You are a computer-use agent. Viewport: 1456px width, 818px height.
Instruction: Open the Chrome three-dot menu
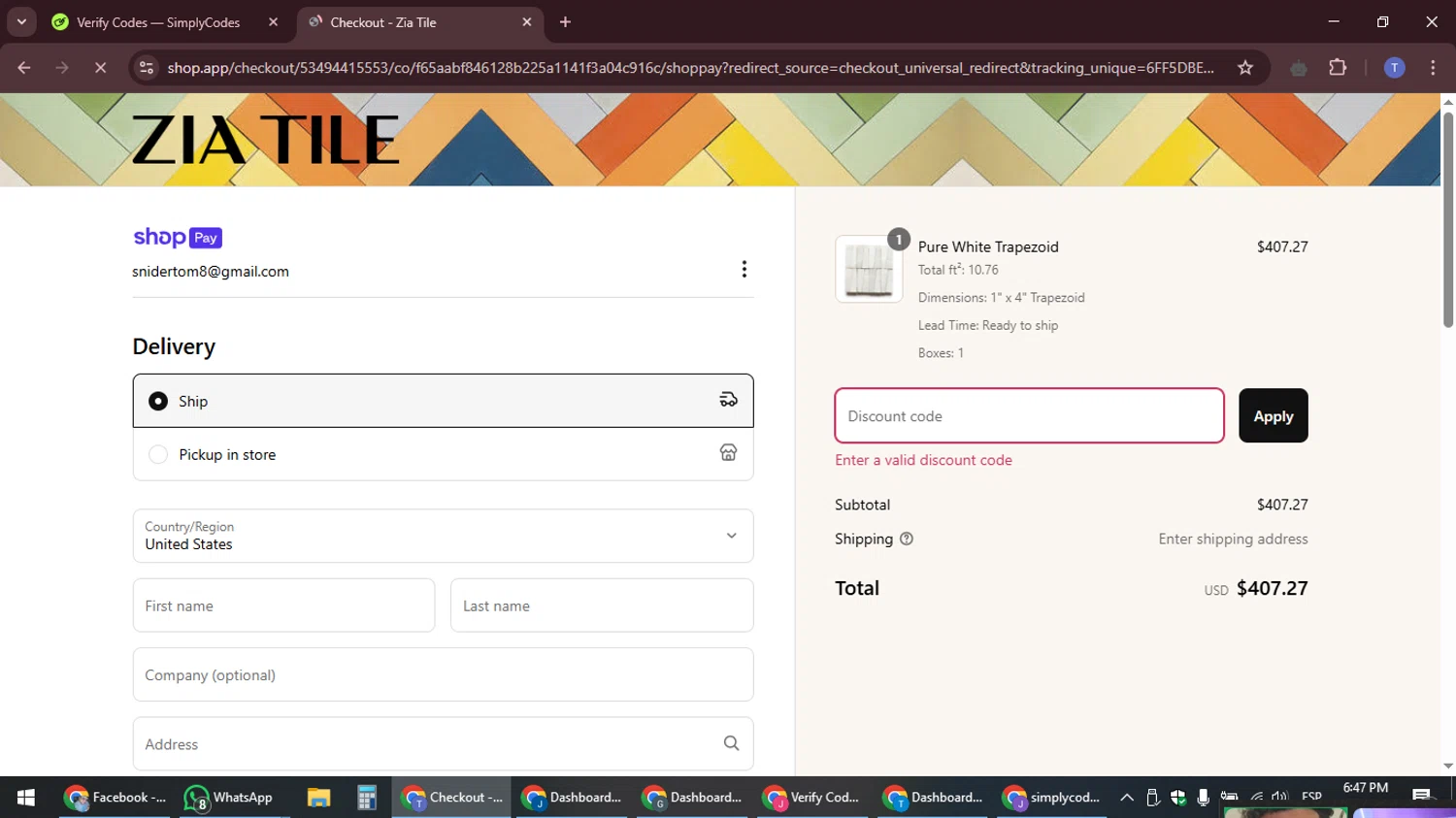tap(1433, 67)
